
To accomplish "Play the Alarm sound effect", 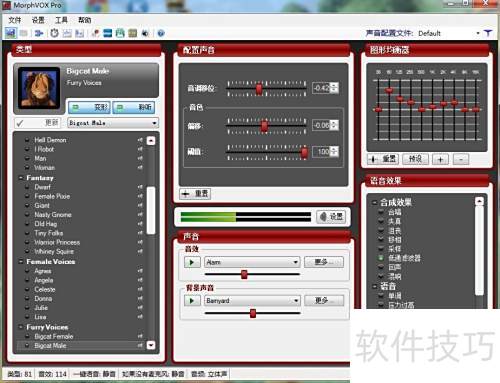I will click(192, 262).
